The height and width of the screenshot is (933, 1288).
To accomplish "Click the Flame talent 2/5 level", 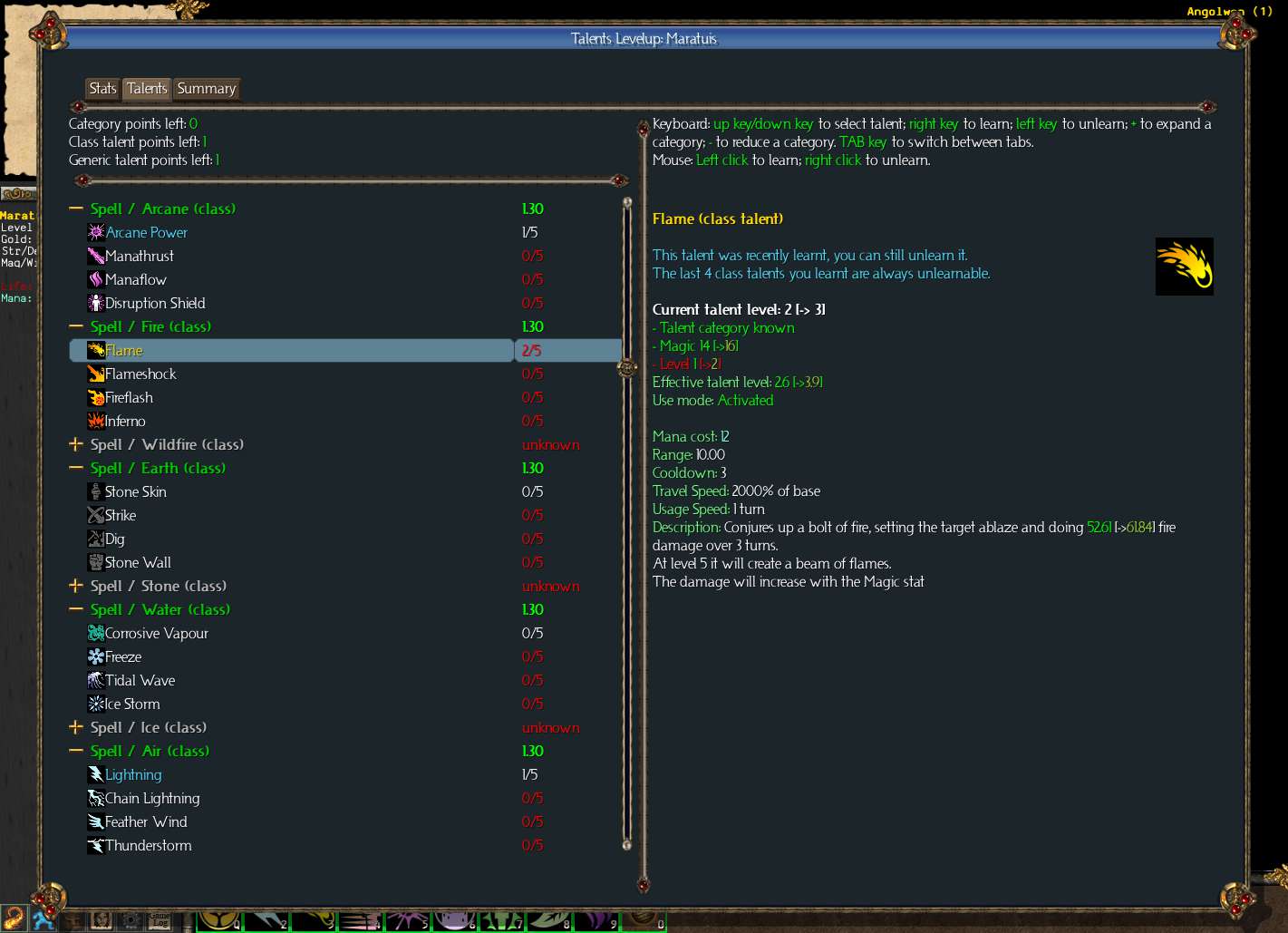I will tap(532, 350).
